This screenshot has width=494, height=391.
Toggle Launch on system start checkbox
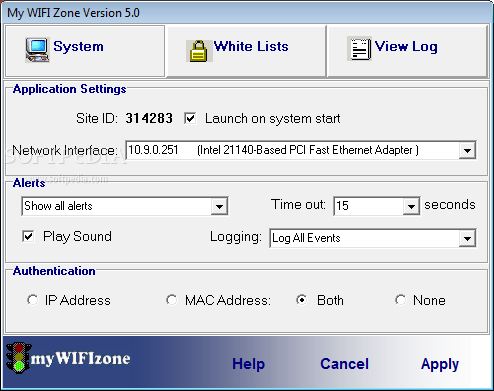pos(190,118)
